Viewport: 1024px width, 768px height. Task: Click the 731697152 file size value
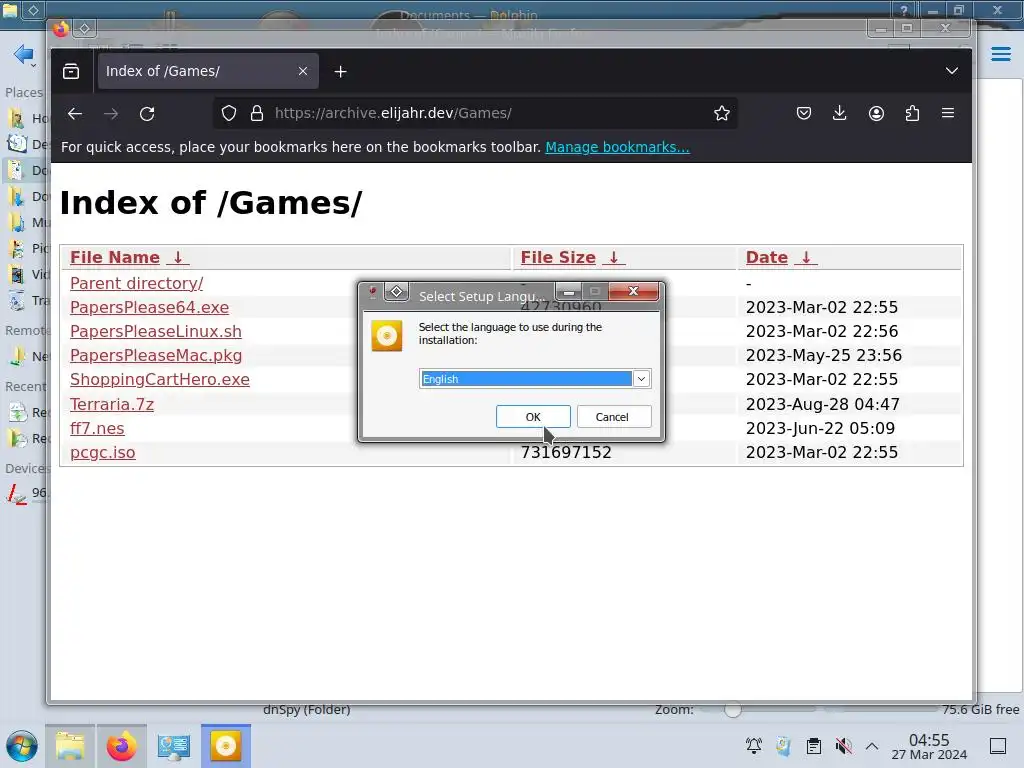coord(566,453)
